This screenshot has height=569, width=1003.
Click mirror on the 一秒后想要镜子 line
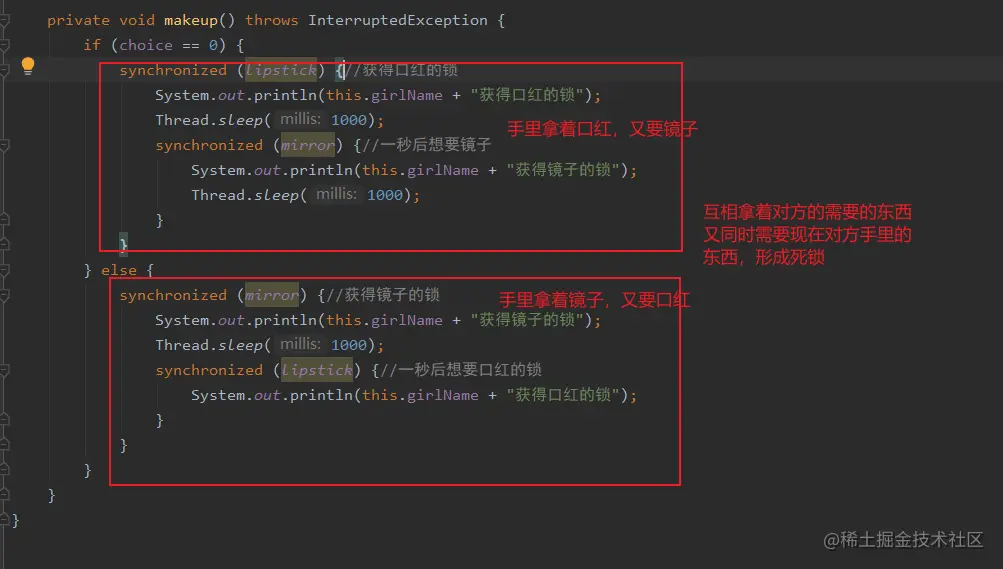(x=308, y=145)
